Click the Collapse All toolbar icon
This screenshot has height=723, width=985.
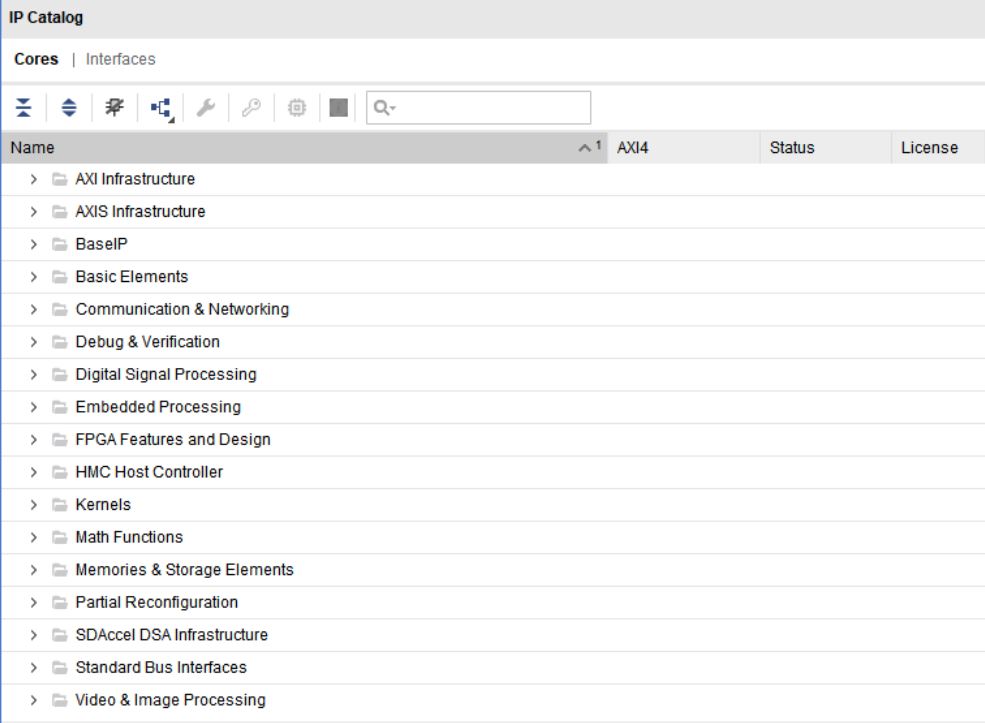[23, 107]
